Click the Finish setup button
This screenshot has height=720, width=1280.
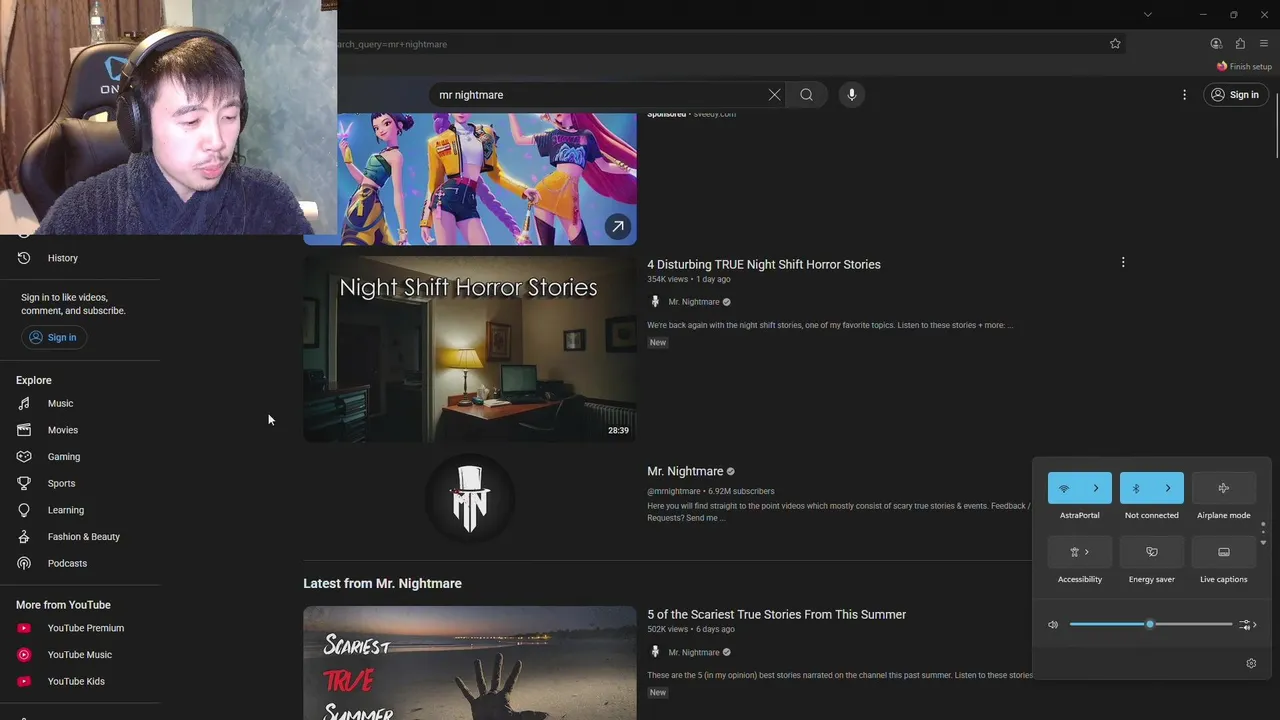[1245, 67]
